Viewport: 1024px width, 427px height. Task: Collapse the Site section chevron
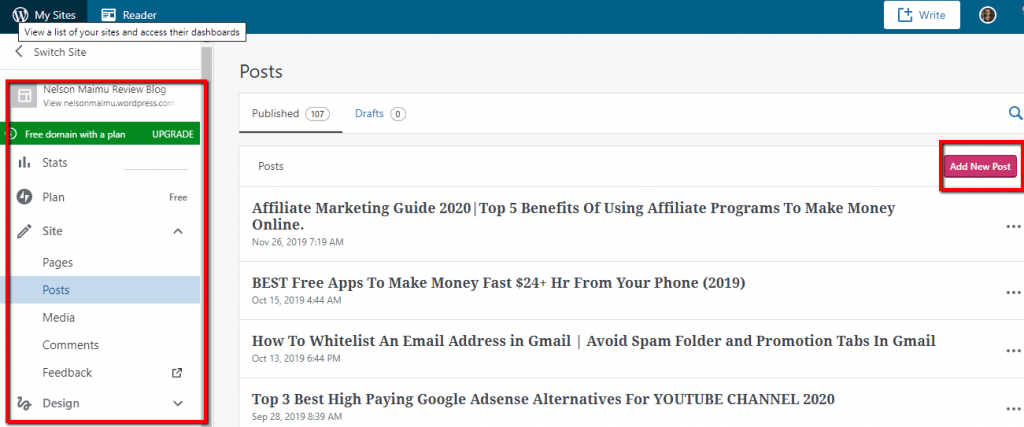(x=178, y=231)
